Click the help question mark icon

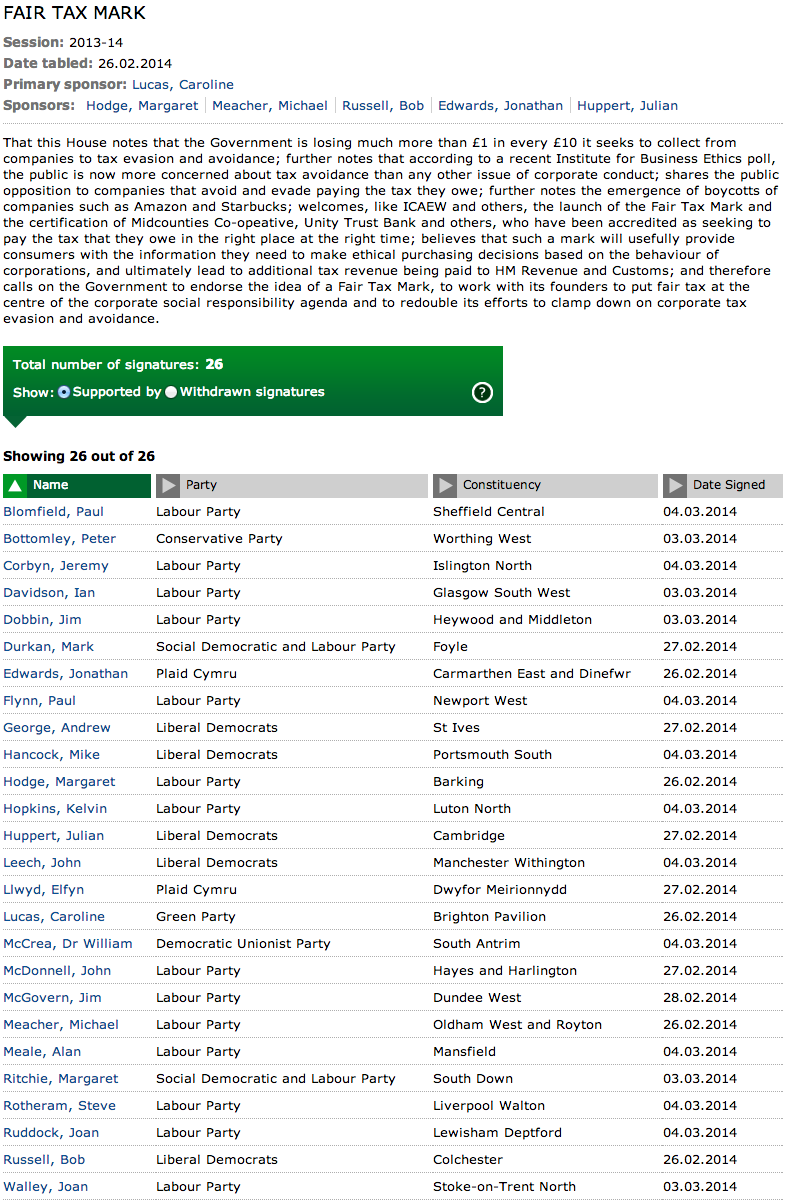pos(482,392)
